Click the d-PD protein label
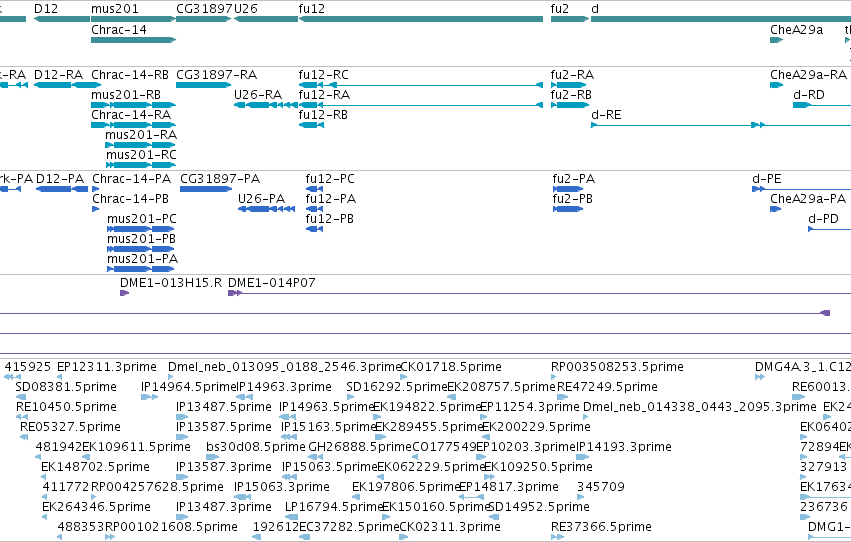Image resolution: width=851 pixels, height=542 pixels. point(823,219)
